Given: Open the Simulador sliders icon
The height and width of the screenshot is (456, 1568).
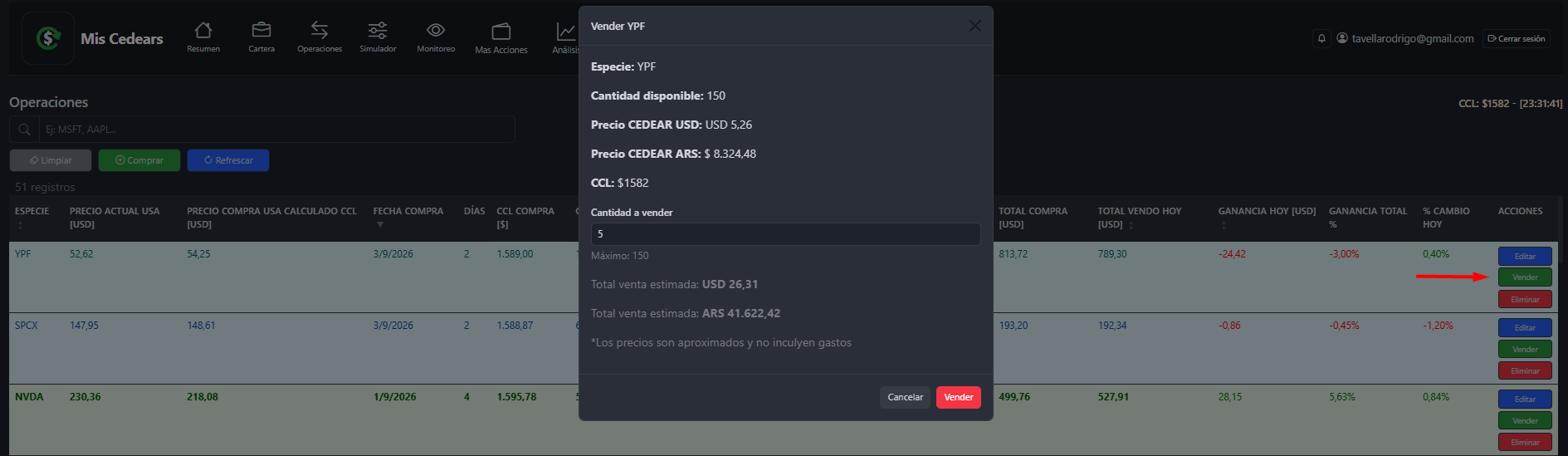Looking at the screenshot, I should (378, 31).
